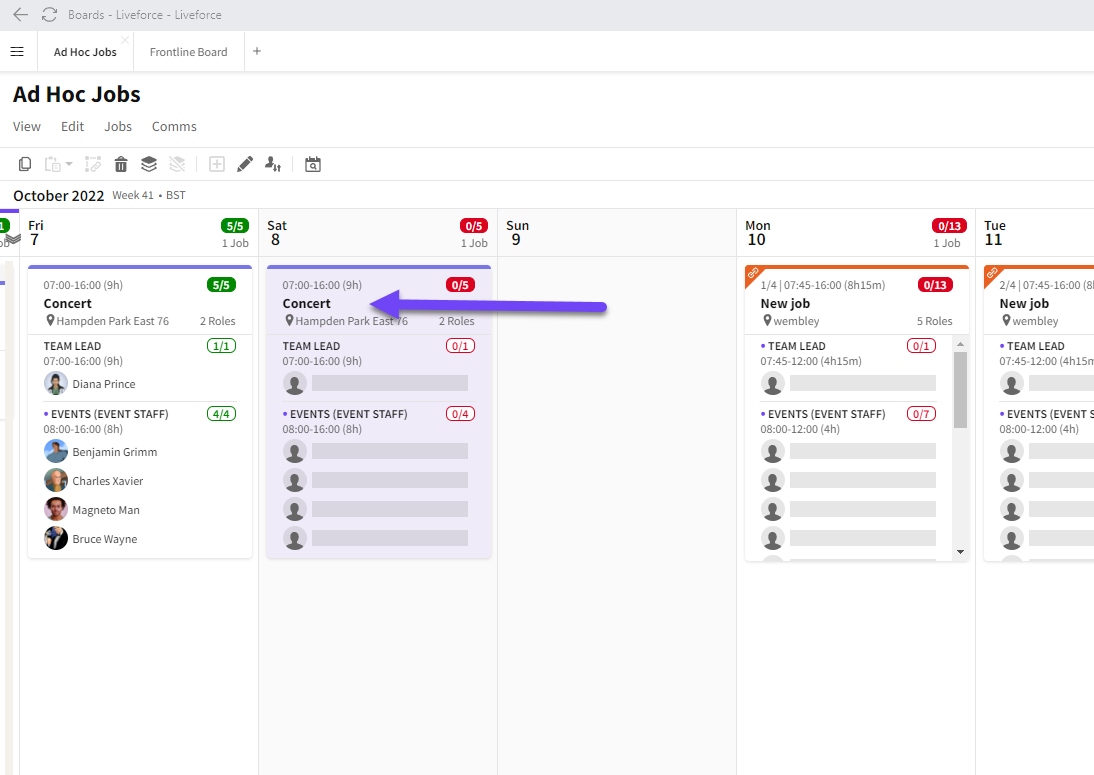
Task: Click Diana Prince's avatar photo
Action: [x=56, y=384]
